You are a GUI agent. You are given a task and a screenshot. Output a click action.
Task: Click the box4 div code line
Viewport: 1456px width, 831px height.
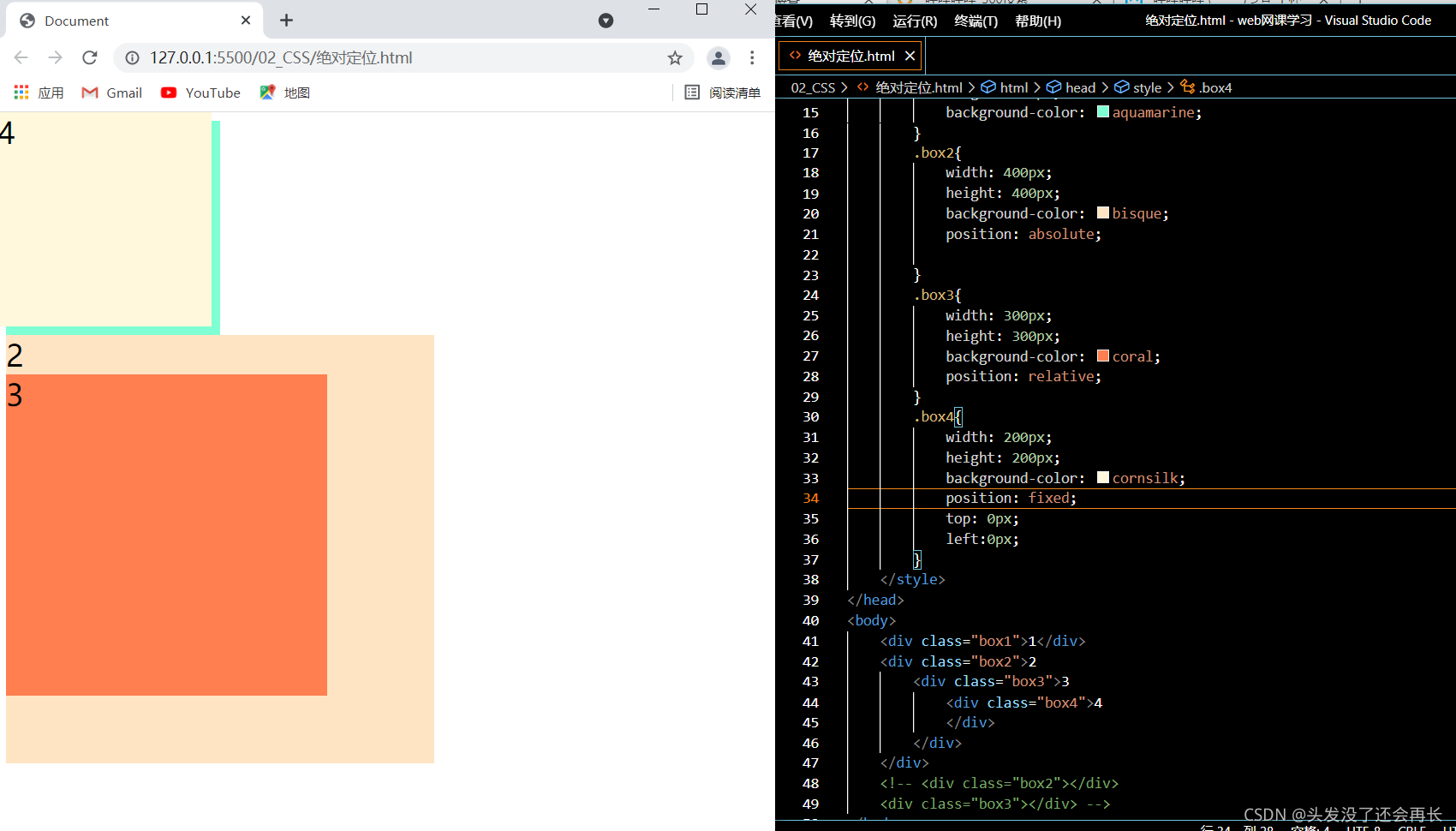(1023, 702)
